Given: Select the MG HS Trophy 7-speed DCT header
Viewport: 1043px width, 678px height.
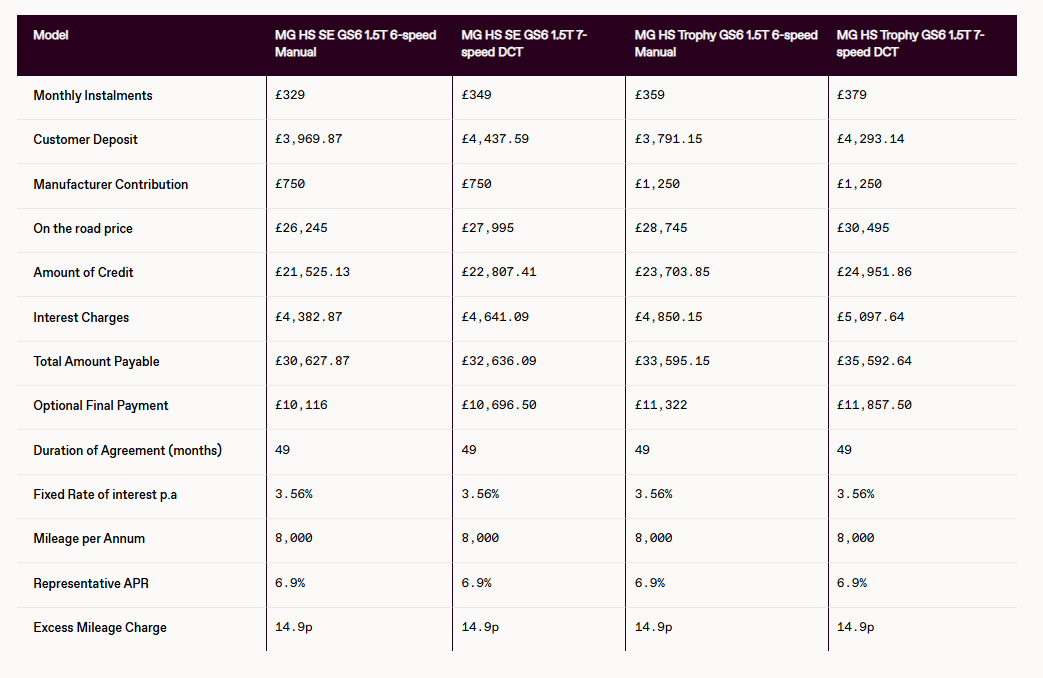Looking at the screenshot, I should [910, 43].
